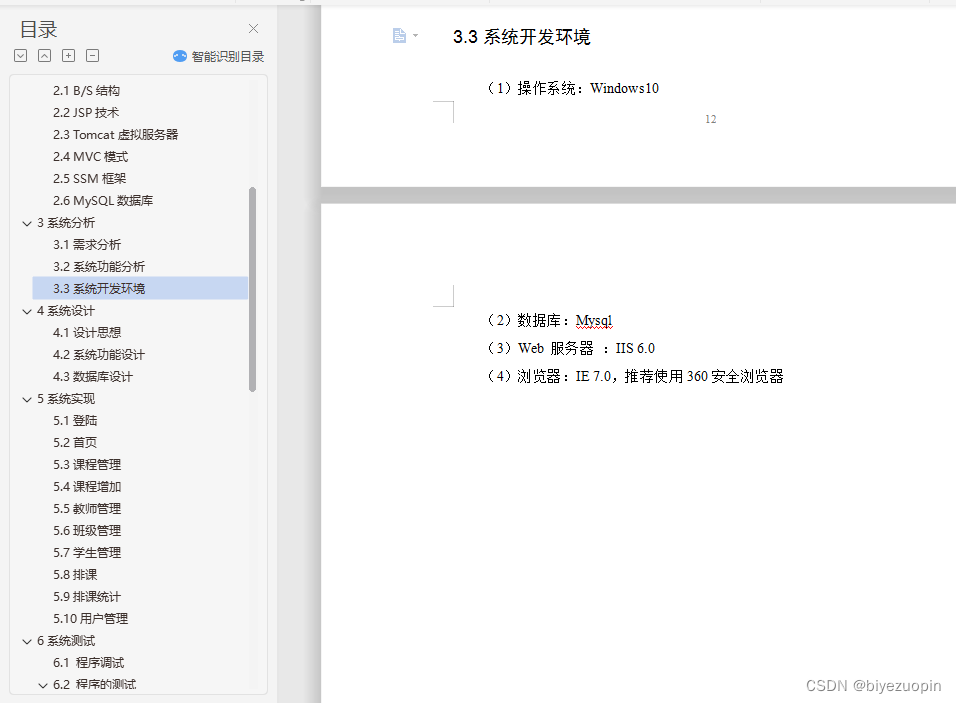The height and width of the screenshot is (703, 956).
Task: Click 智能识别目录 link text
Action: 228,57
